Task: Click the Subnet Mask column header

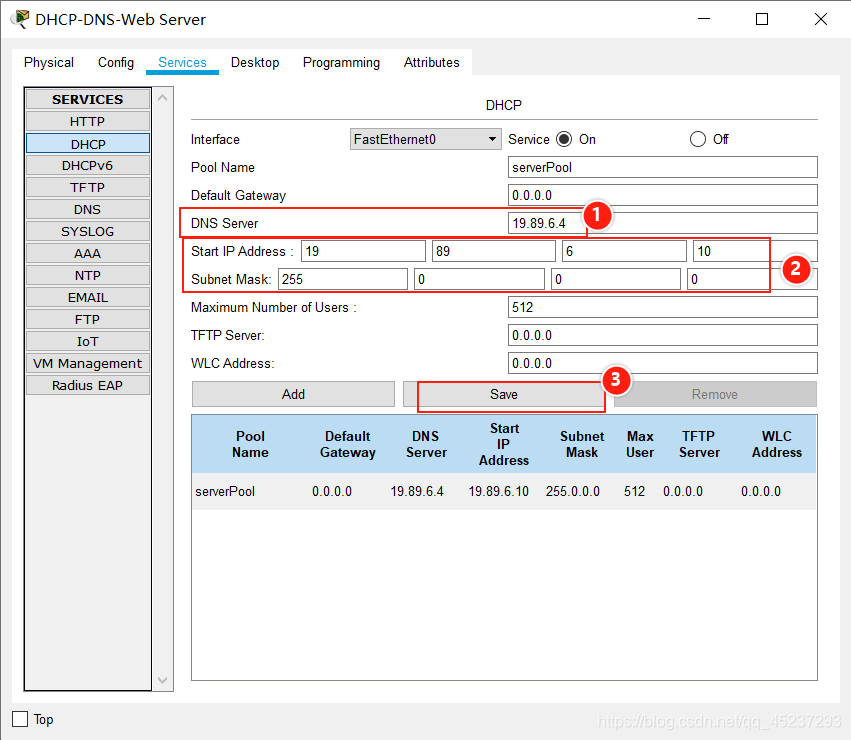Action: click(x=582, y=444)
